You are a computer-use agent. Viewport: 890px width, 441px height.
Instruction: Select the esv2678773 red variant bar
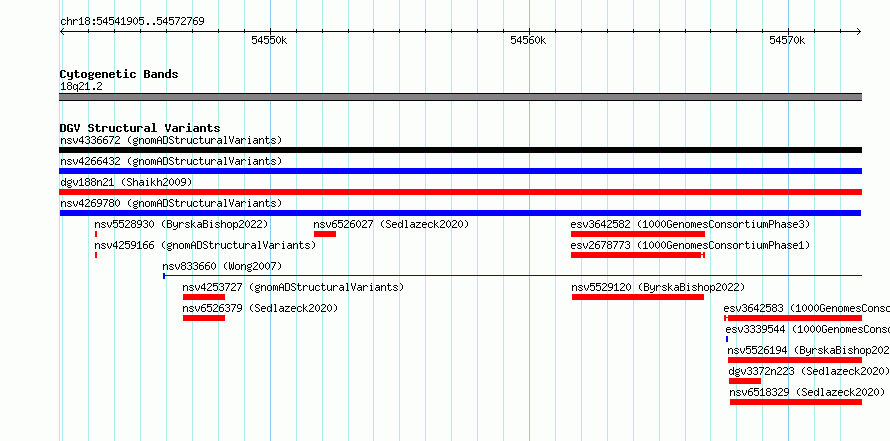point(638,255)
